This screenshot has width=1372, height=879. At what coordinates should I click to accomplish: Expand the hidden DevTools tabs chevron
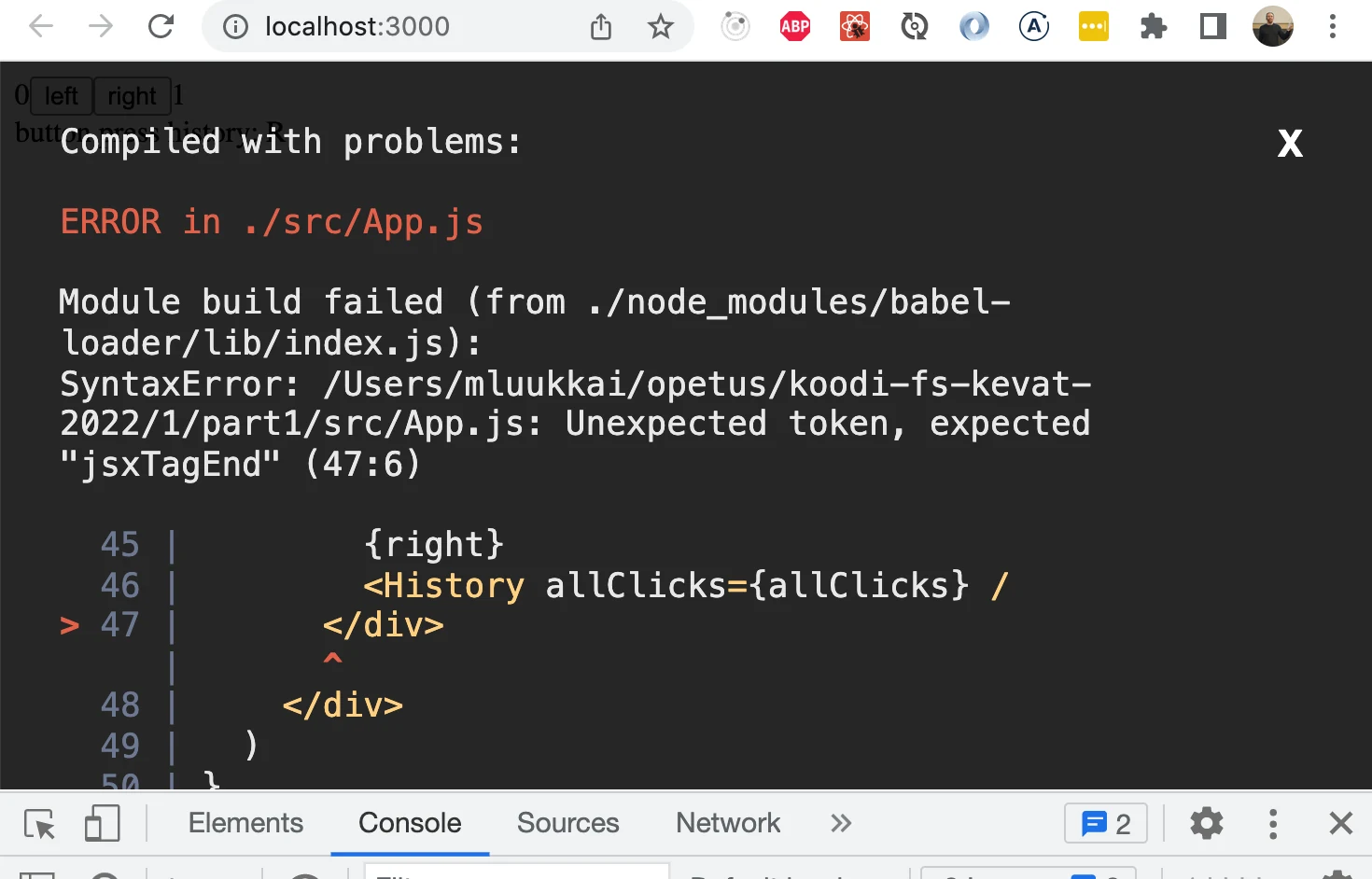(x=841, y=823)
